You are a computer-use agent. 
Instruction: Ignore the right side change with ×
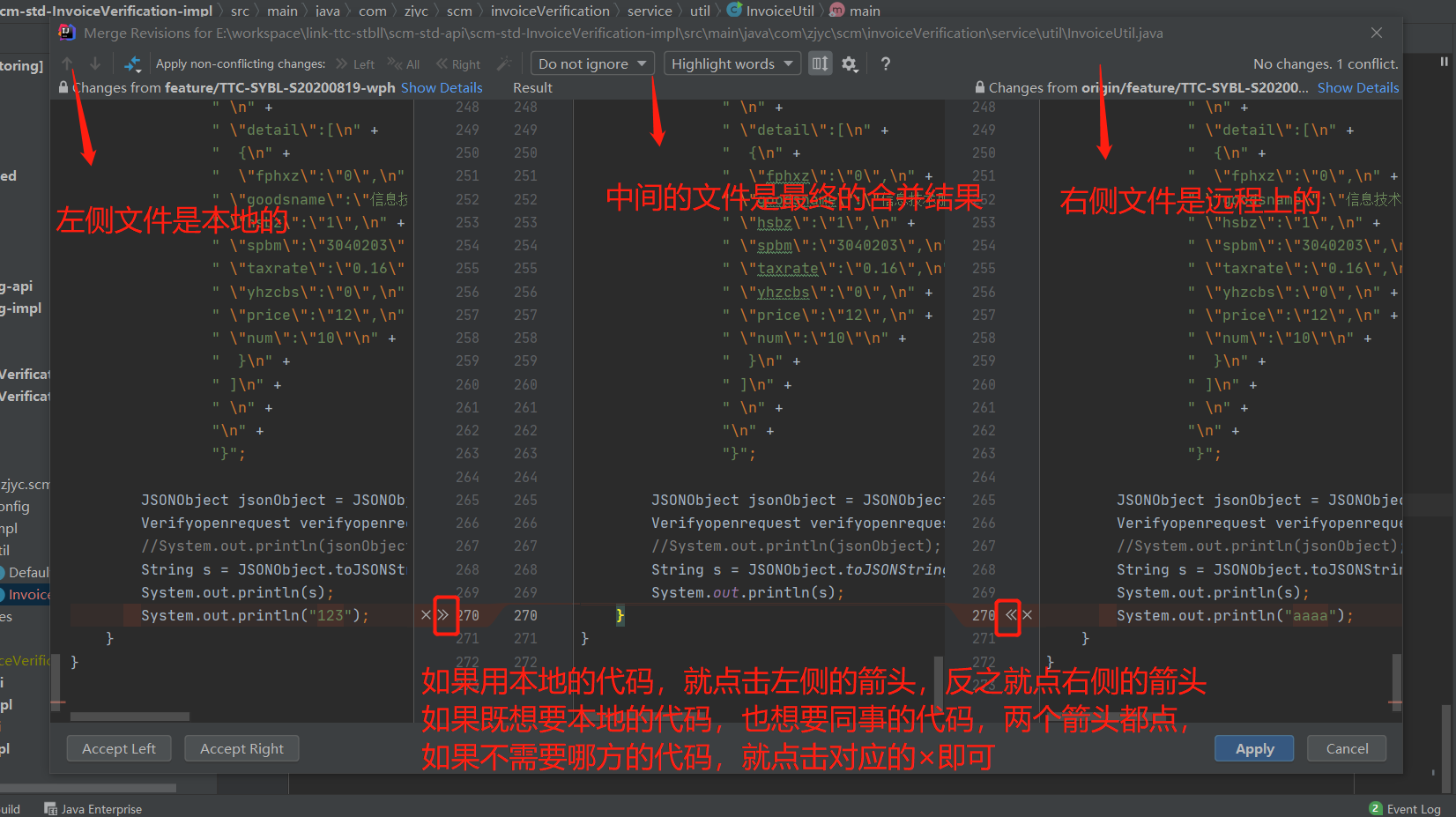1028,615
